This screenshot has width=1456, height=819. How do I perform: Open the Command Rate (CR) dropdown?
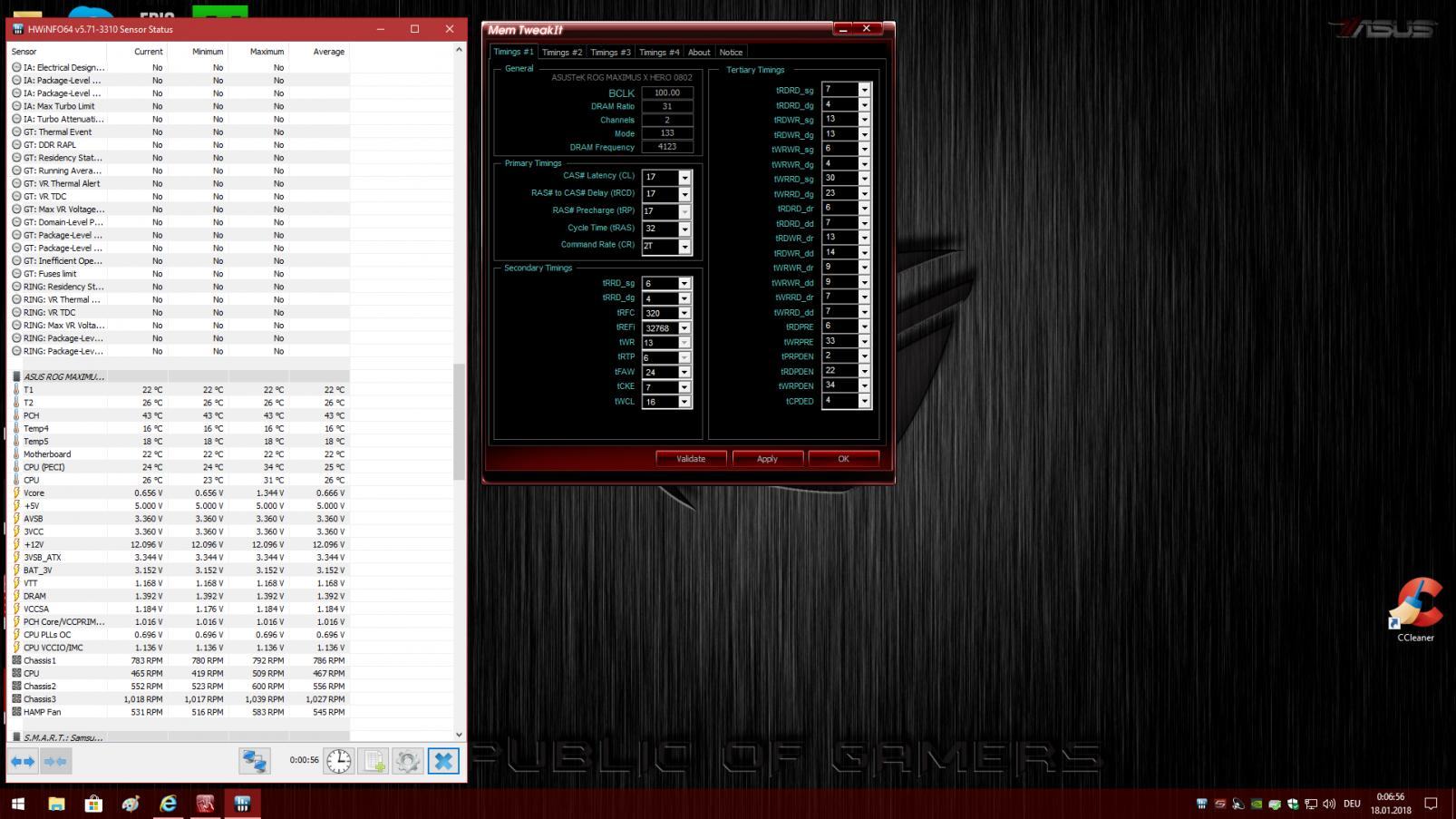click(x=684, y=247)
